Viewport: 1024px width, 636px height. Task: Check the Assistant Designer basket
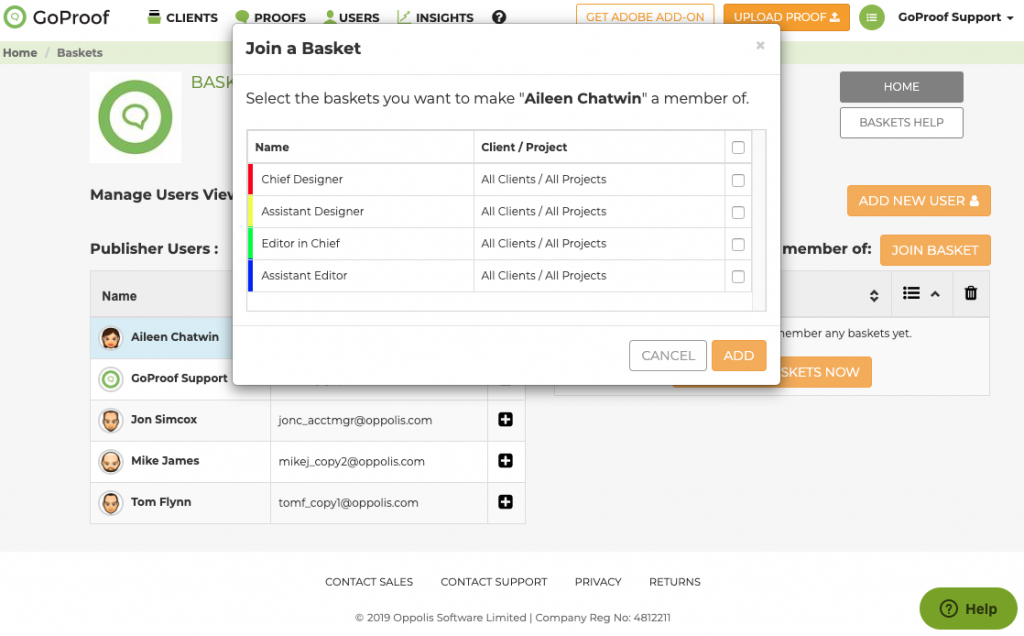click(x=738, y=212)
